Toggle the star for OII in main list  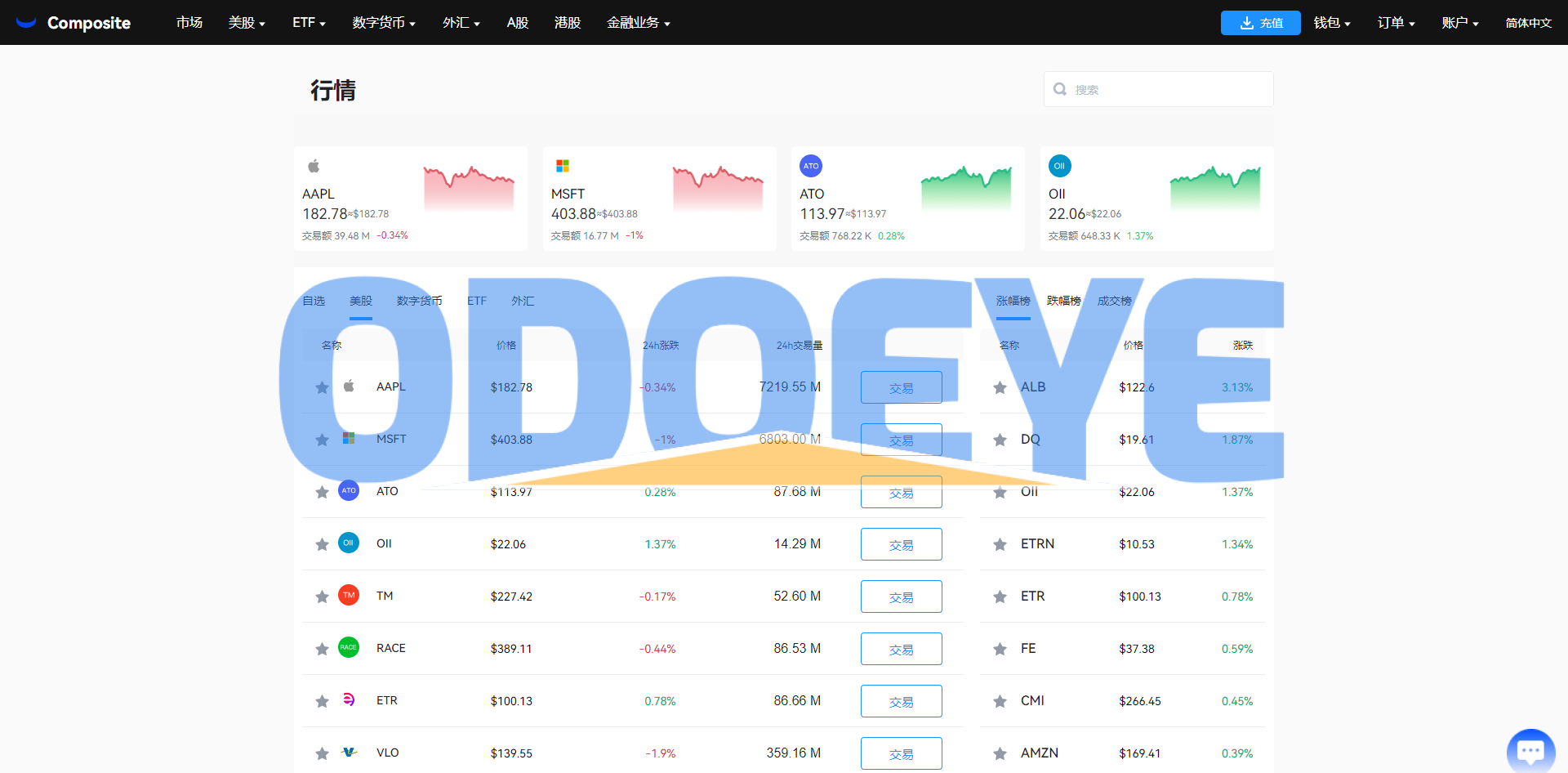tap(322, 544)
